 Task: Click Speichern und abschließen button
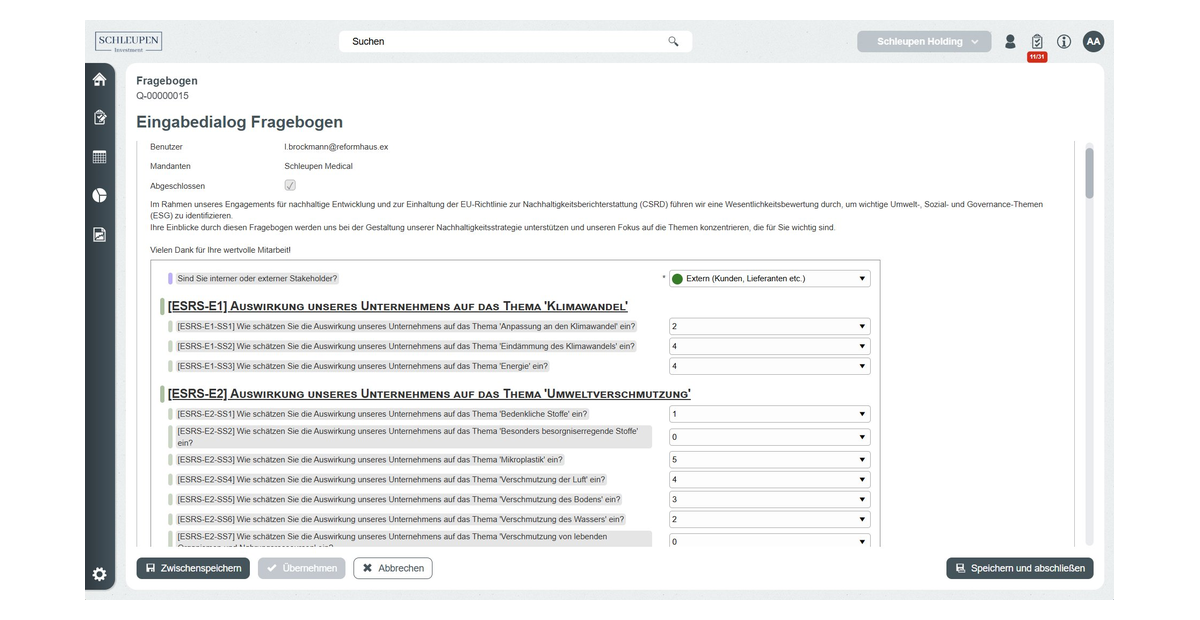[1019, 568]
